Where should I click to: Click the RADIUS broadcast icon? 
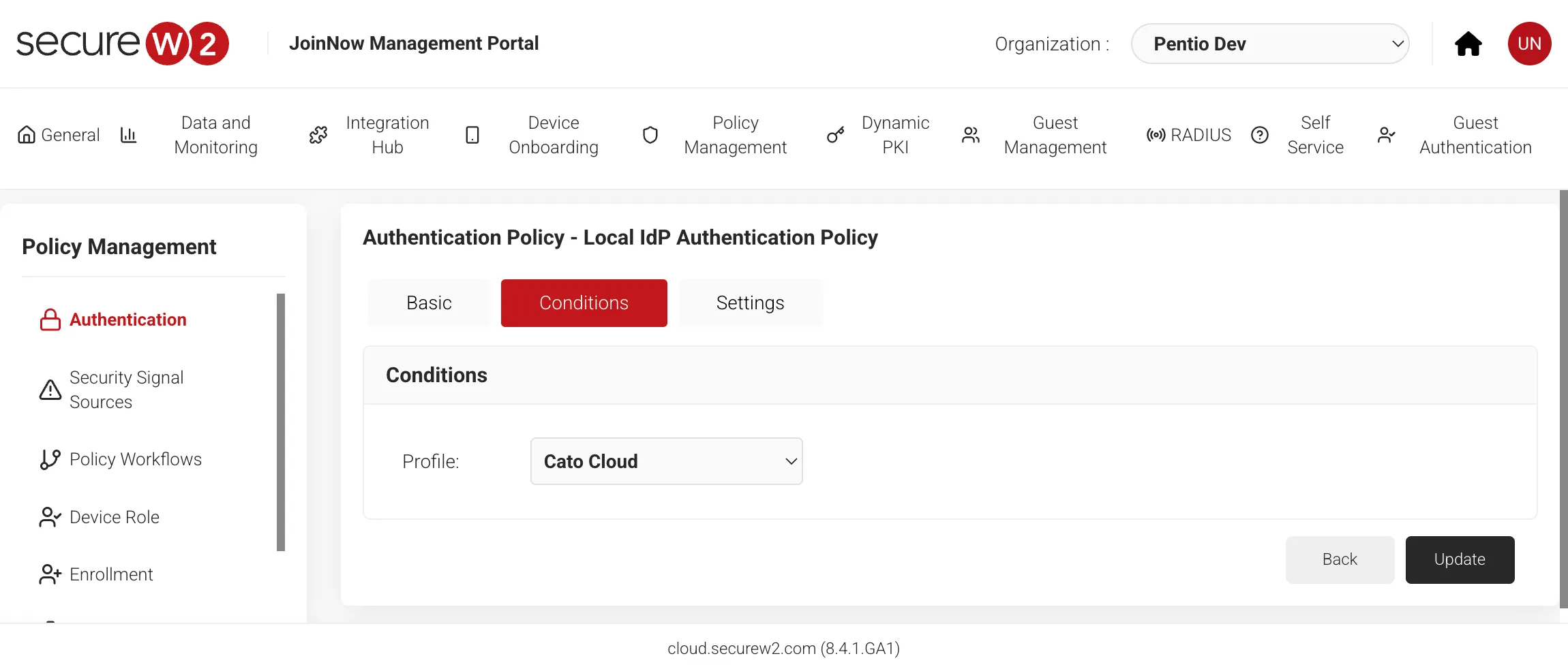[1156, 135]
